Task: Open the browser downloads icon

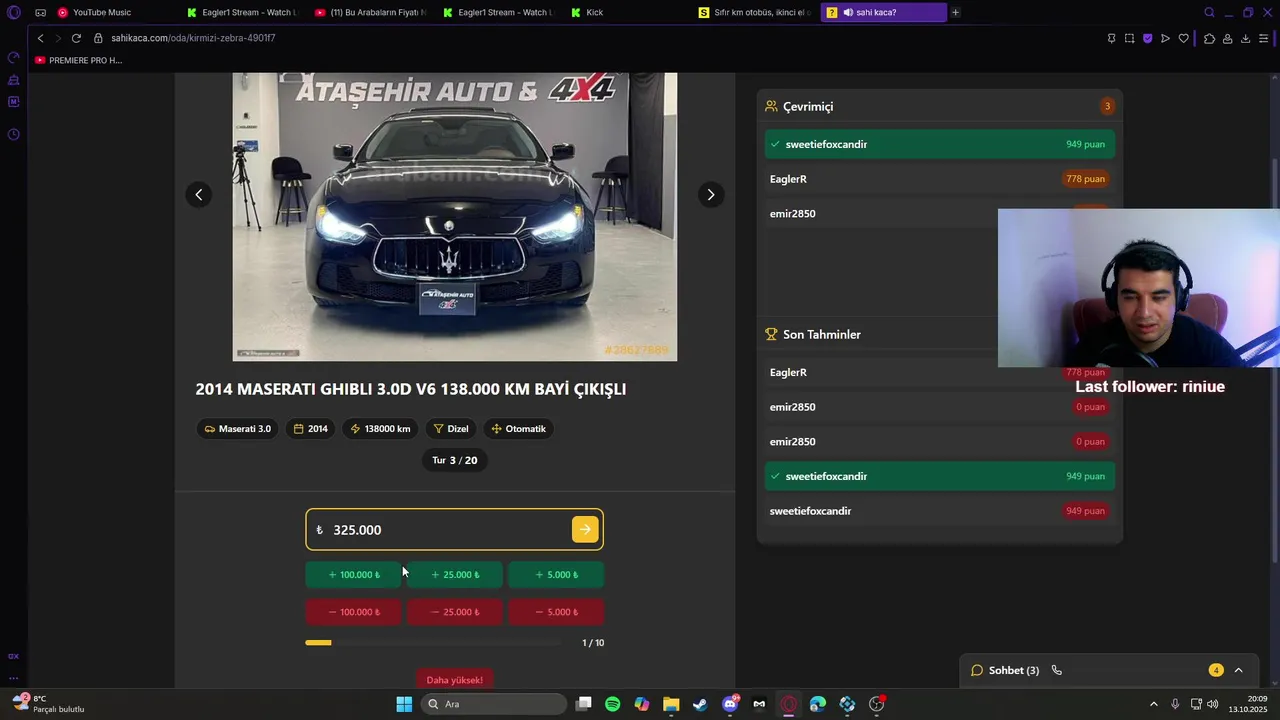Action: pos(1245,38)
